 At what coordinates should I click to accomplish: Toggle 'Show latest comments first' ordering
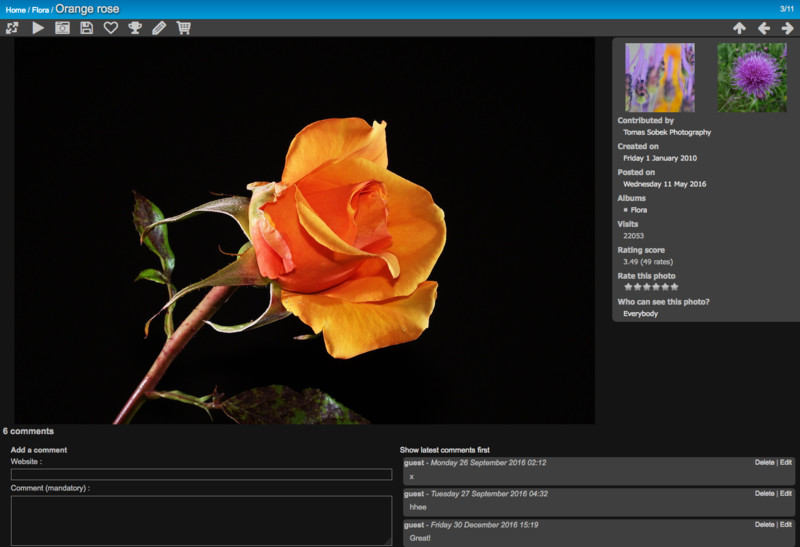tap(444, 450)
